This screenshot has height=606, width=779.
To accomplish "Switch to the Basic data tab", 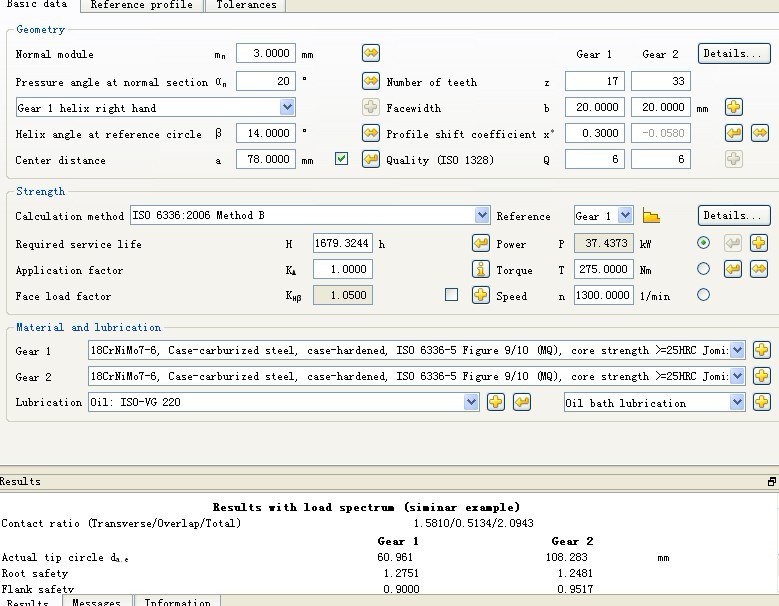I will pos(37,4).
